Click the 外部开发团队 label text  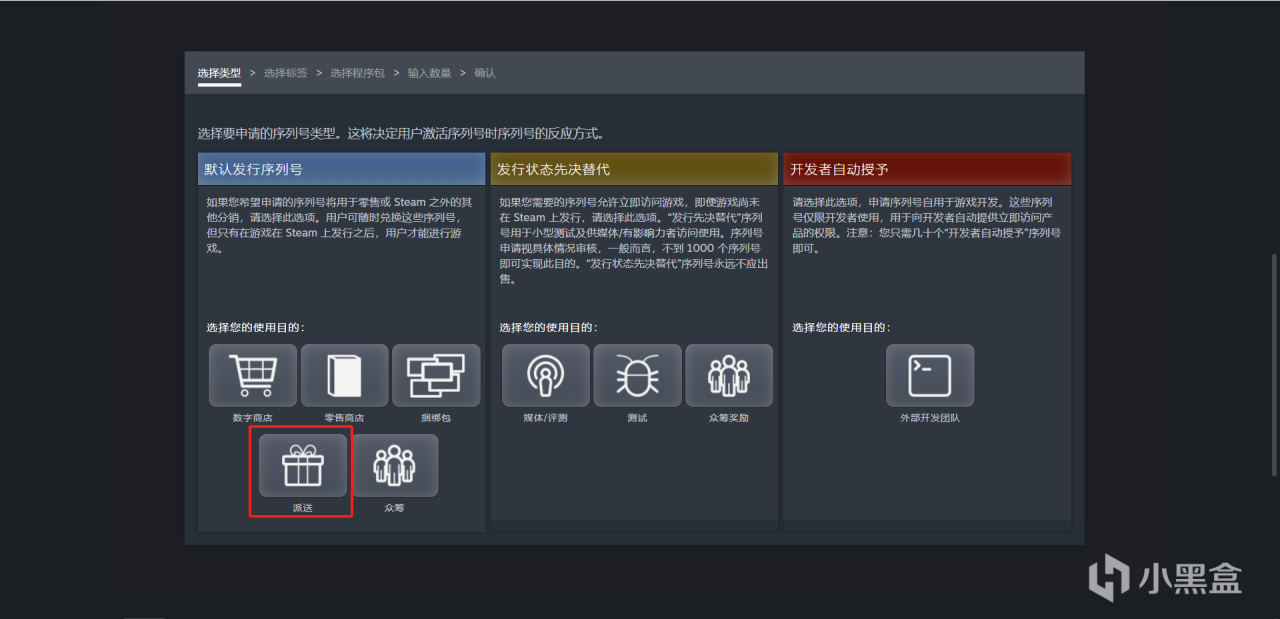click(930, 418)
